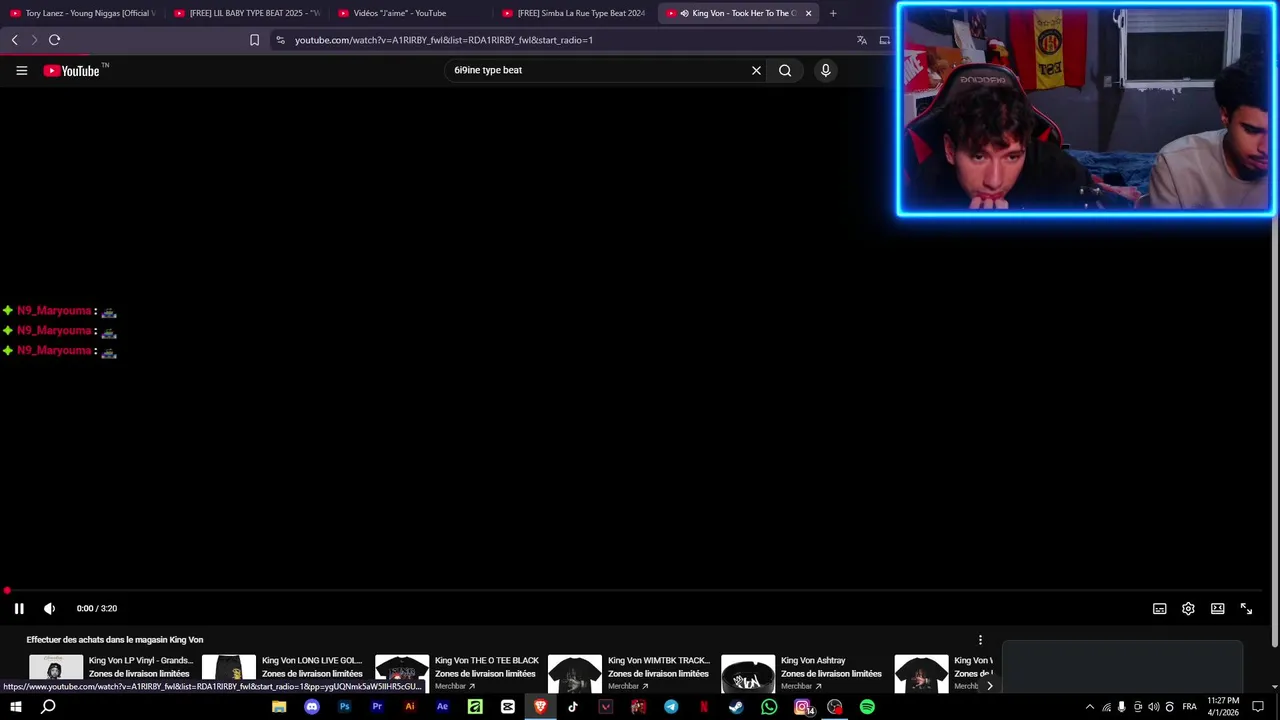Open King Von LP Vinyl product
Viewport: 1280px width, 720px height.
140,661
